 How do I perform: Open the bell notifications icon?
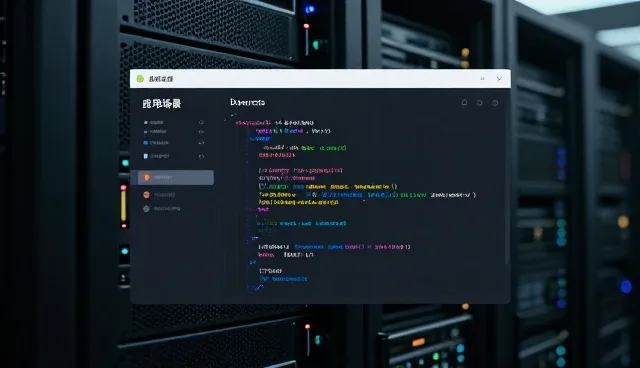464,103
